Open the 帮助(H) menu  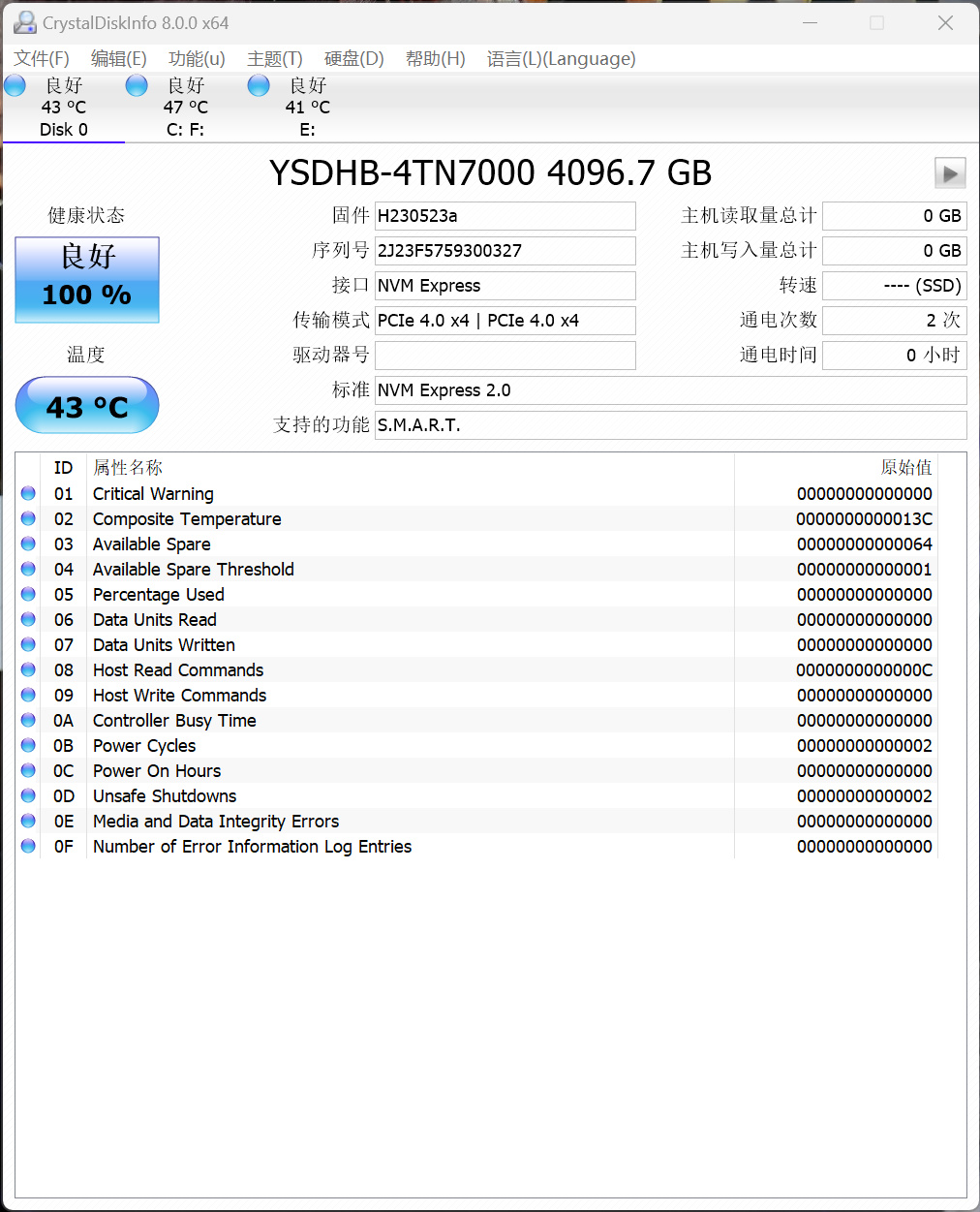pos(435,59)
